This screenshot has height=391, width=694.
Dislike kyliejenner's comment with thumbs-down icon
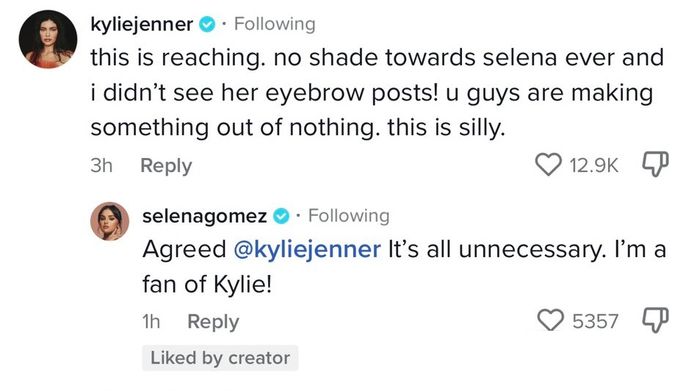[655, 164]
